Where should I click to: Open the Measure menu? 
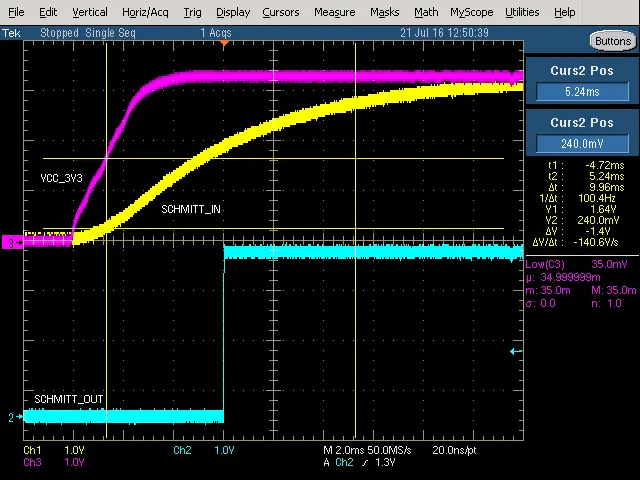[x=334, y=12]
